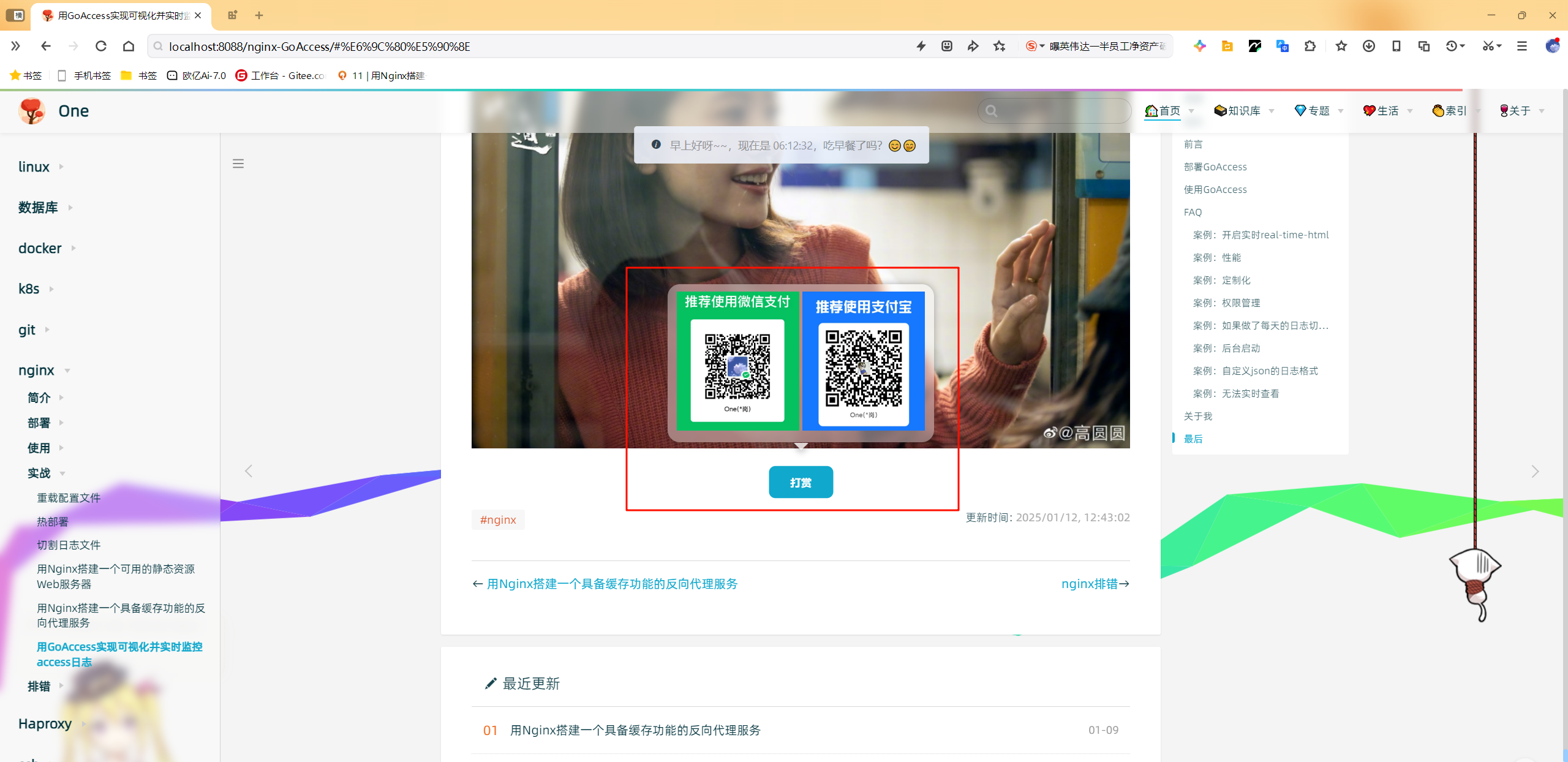The height and width of the screenshot is (762, 1568).
Task: Expand the k8s sidebar category
Action: [x=36, y=289]
